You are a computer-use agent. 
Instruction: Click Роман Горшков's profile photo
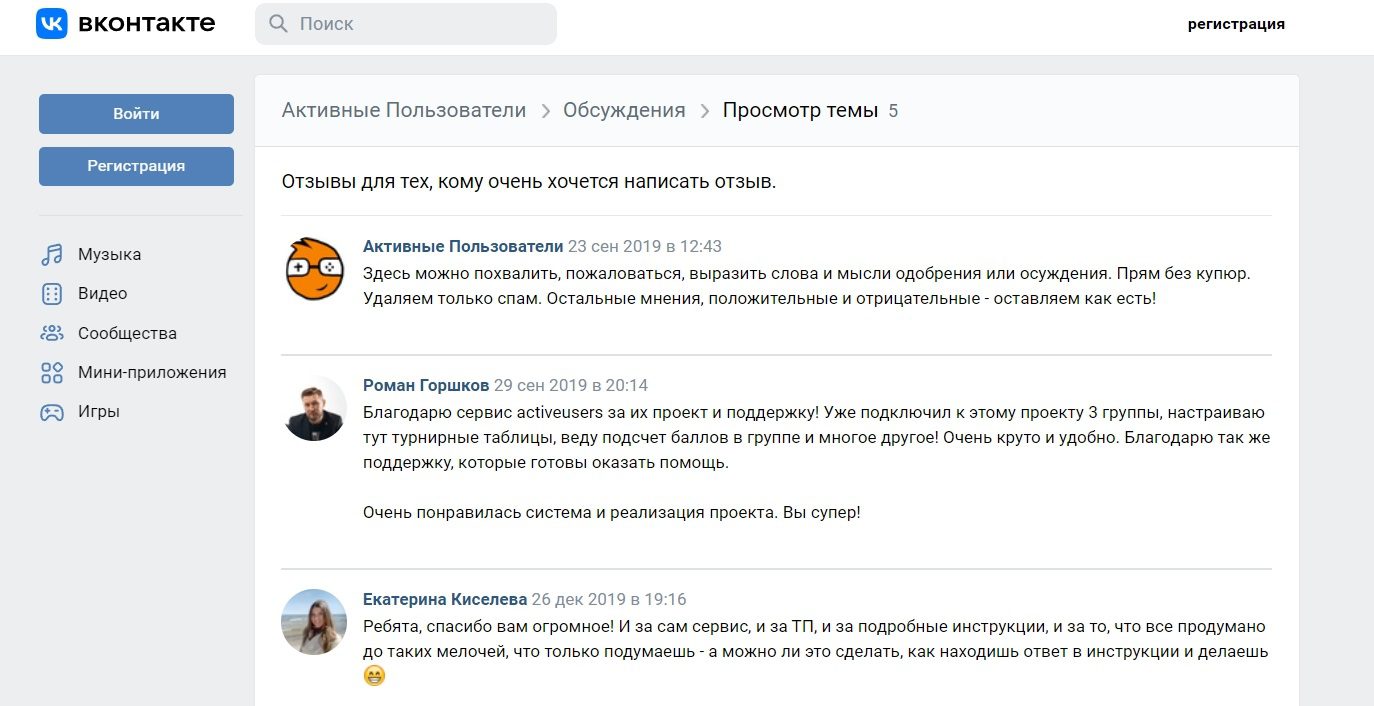(315, 409)
